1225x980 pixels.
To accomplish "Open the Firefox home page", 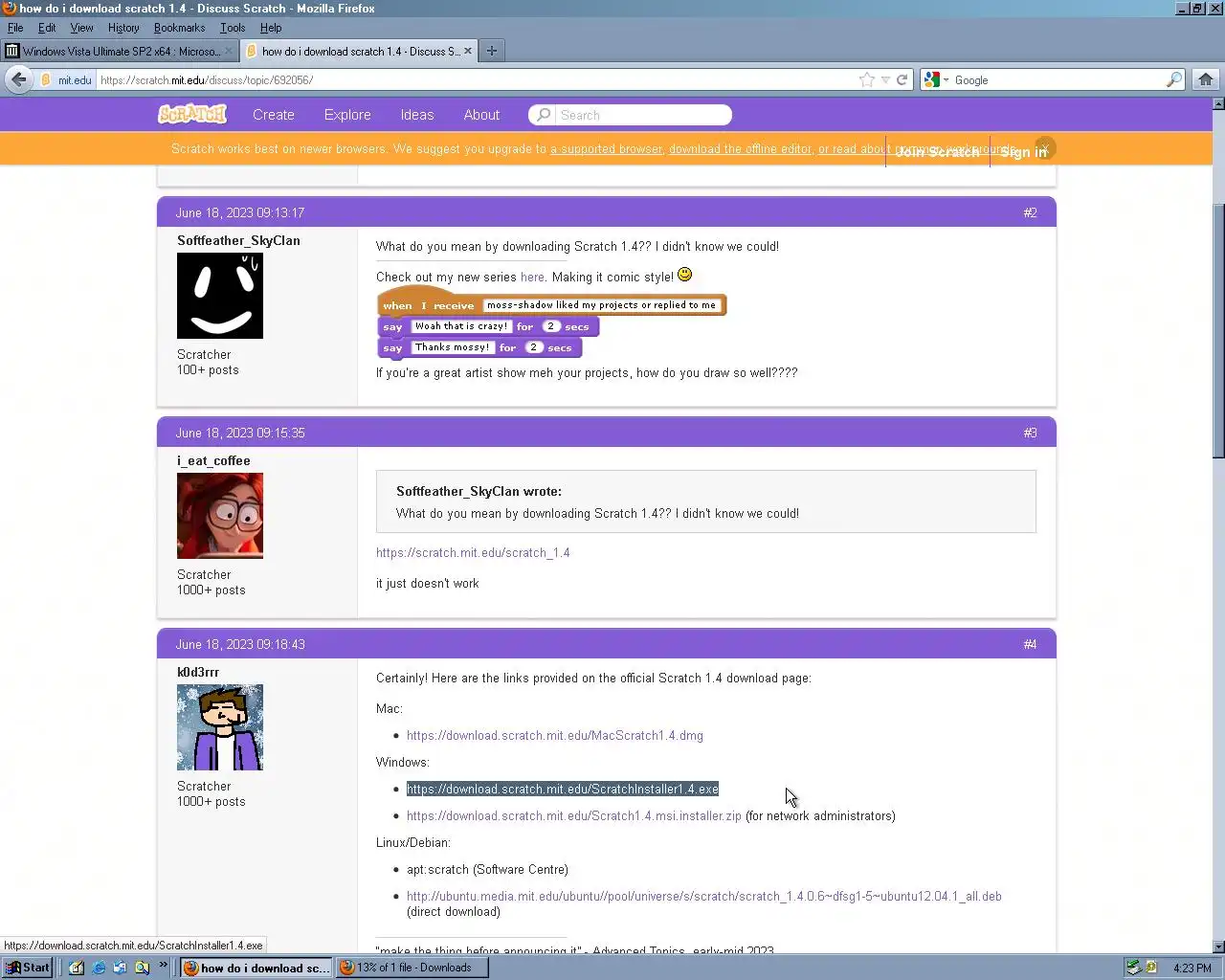I will (1206, 79).
